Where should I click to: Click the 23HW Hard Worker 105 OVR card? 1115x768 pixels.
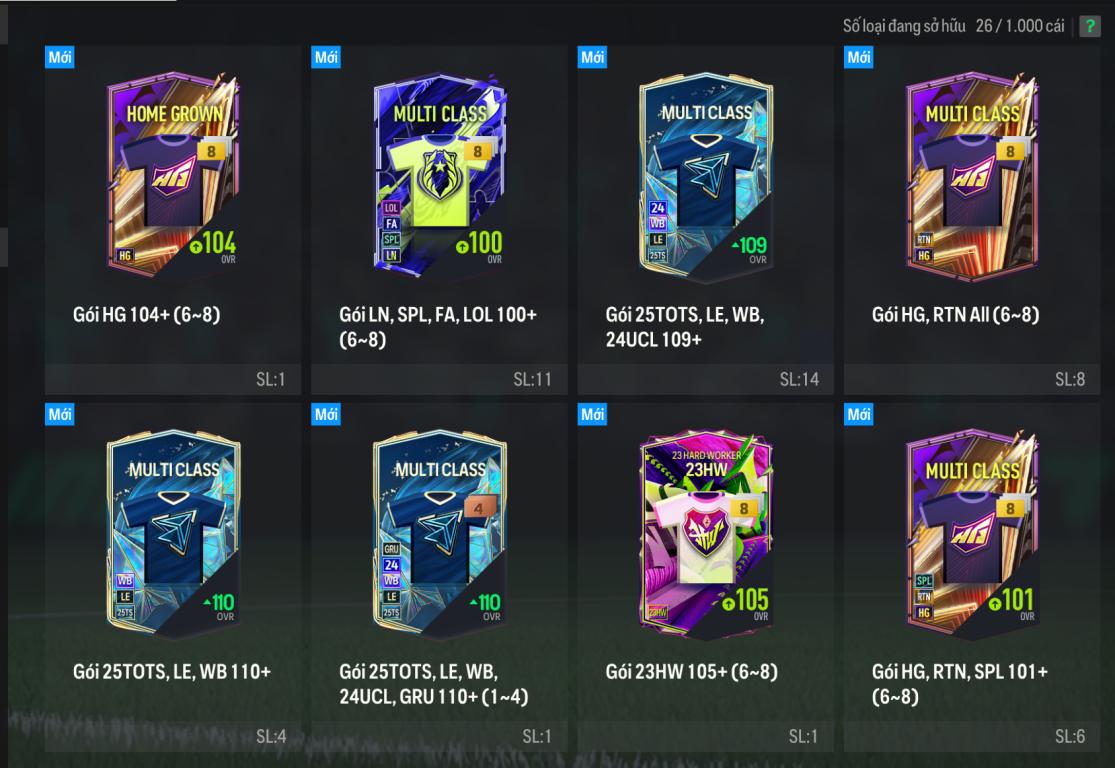pos(705,533)
